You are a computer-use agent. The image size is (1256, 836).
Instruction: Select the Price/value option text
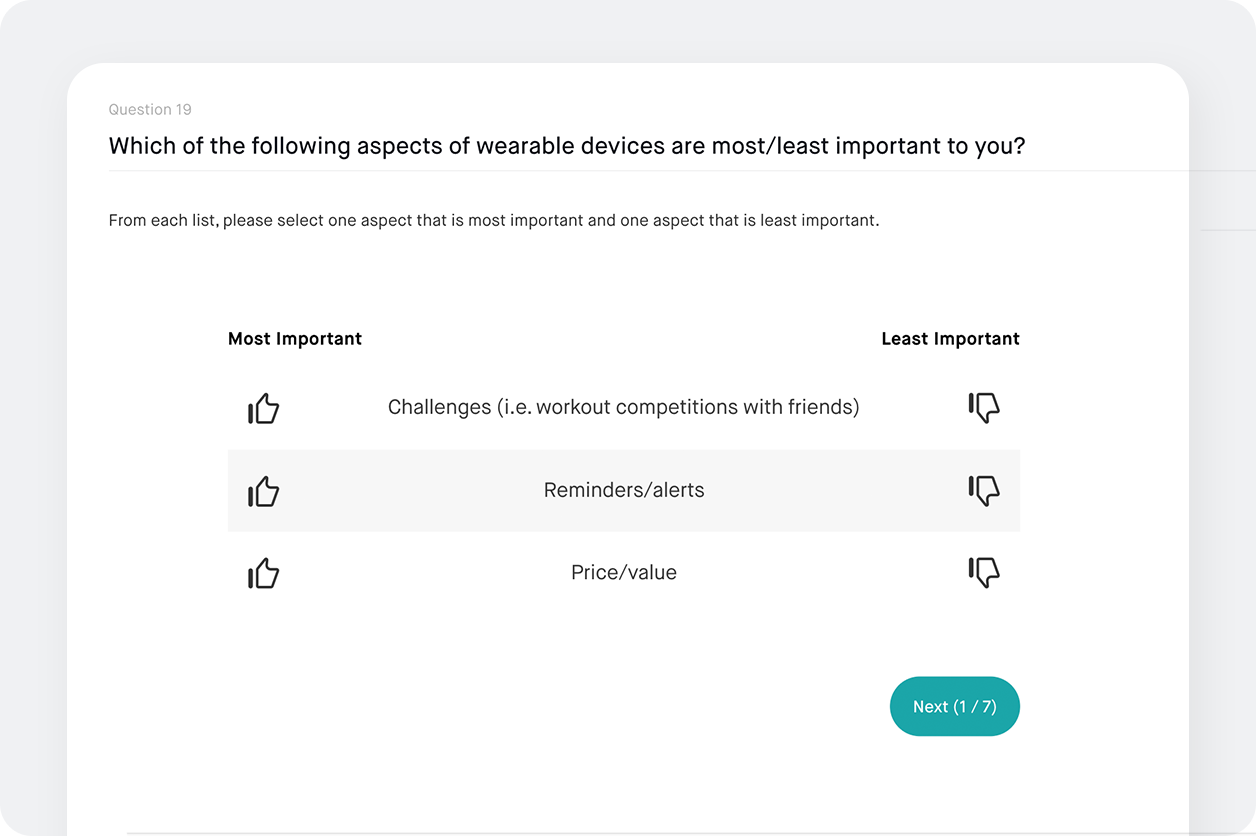(x=624, y=572)
